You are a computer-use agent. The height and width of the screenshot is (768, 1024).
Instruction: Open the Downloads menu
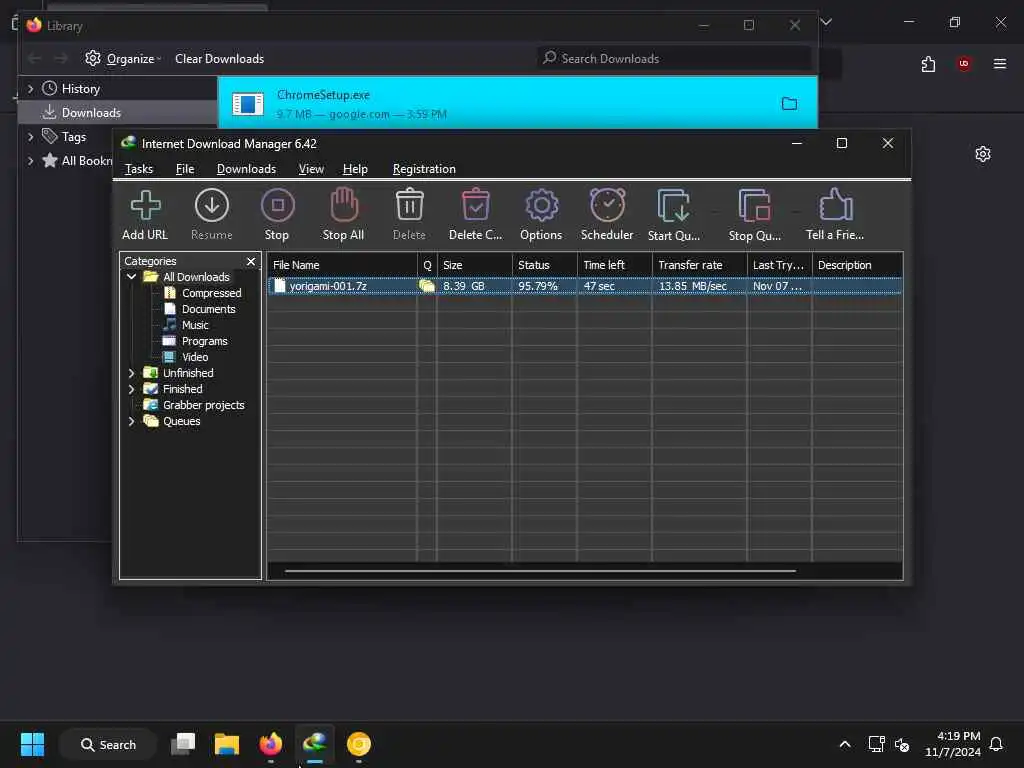coord(246,169)
